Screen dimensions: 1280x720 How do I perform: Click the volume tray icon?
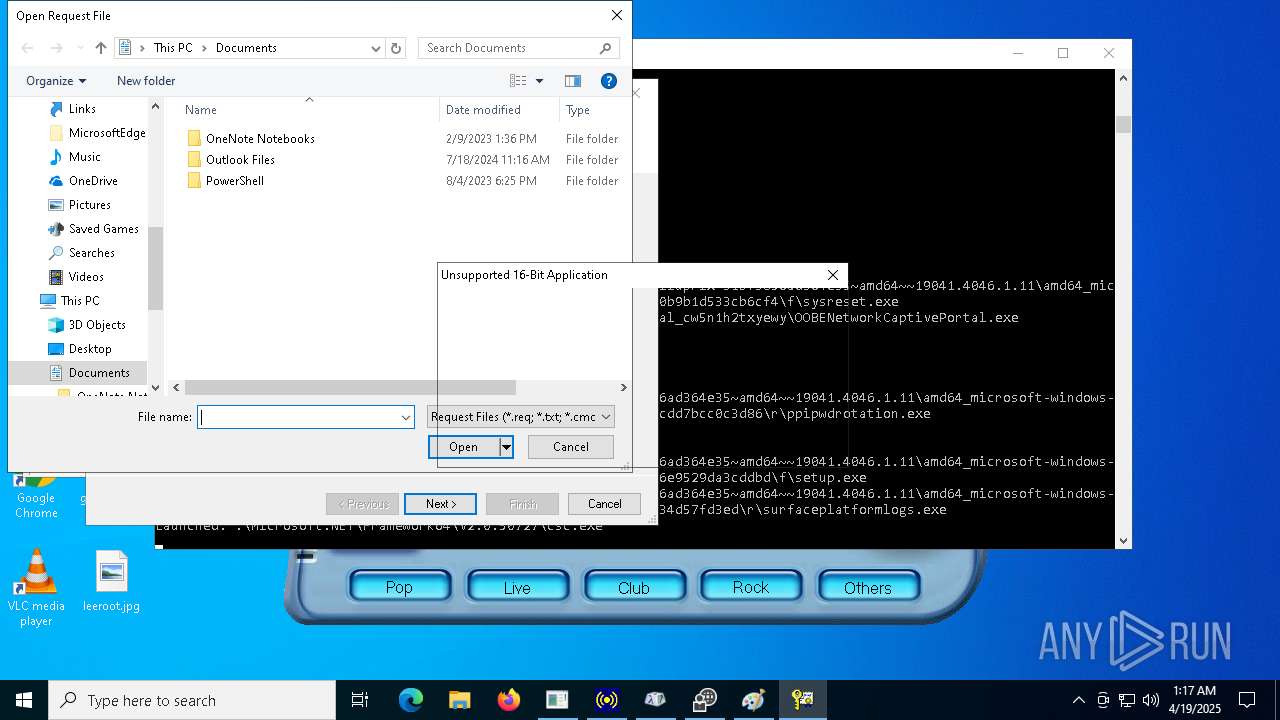click(x=1151, y=700)
